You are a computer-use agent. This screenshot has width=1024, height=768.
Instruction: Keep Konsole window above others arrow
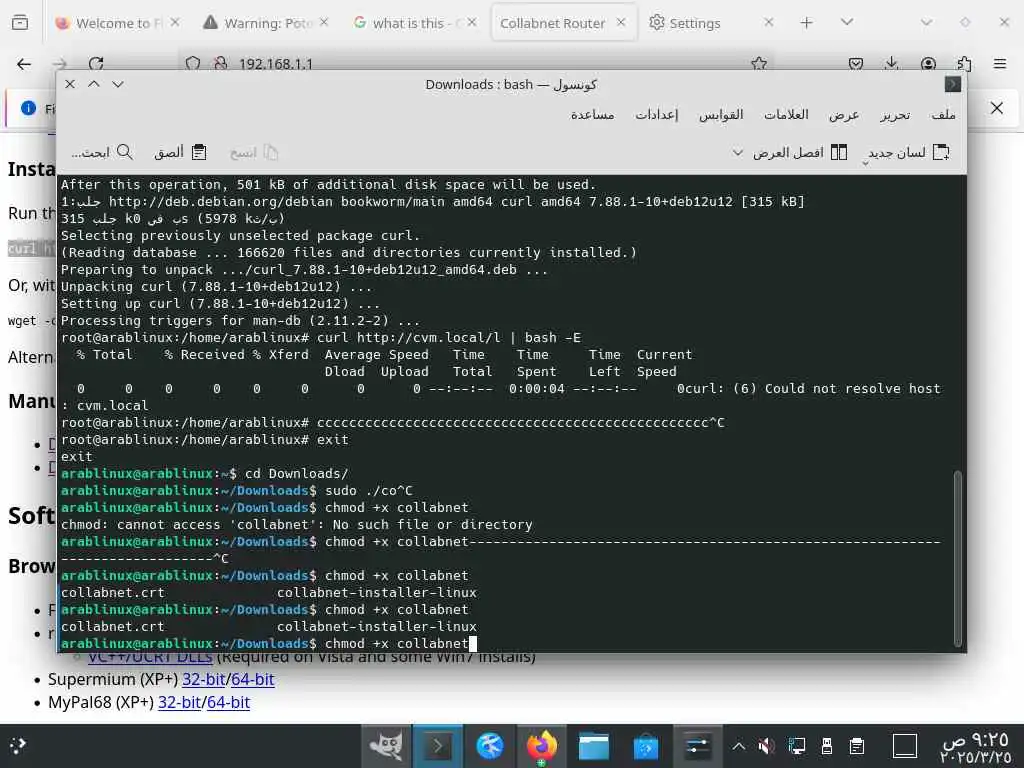[x=94, y=84]
